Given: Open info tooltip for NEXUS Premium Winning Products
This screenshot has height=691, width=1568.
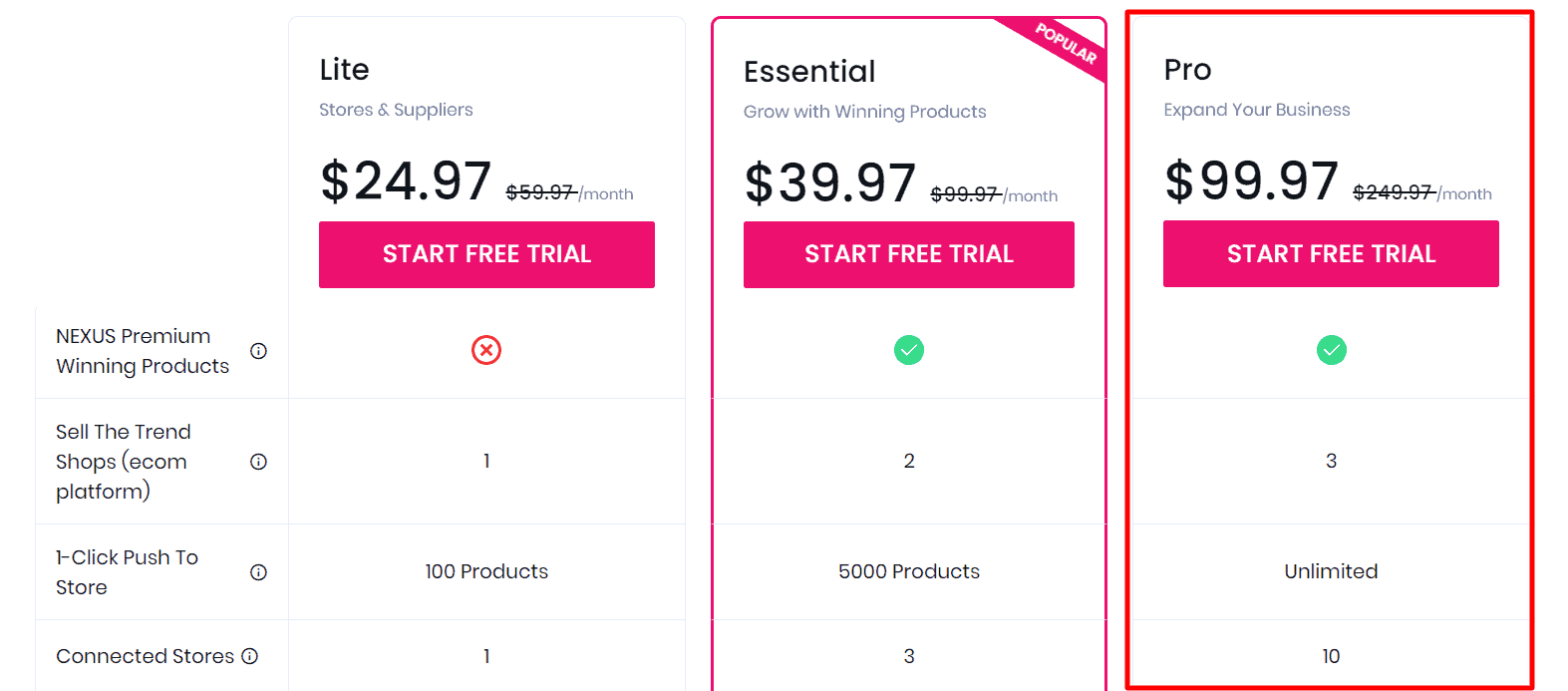Looking at the screenshot, I should [x=258, y=351].
